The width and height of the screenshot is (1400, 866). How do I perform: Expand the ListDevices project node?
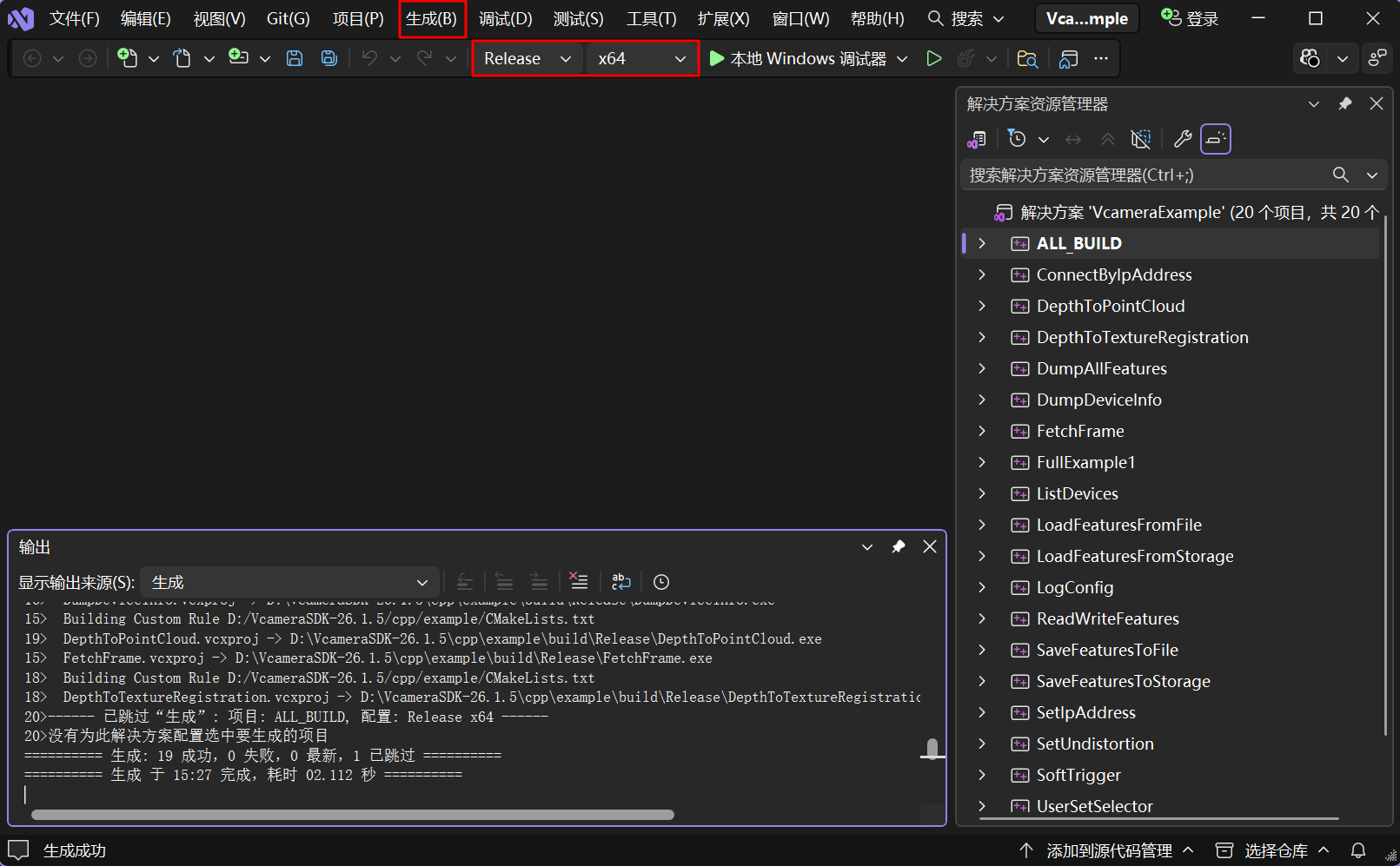tap(982, 493)
